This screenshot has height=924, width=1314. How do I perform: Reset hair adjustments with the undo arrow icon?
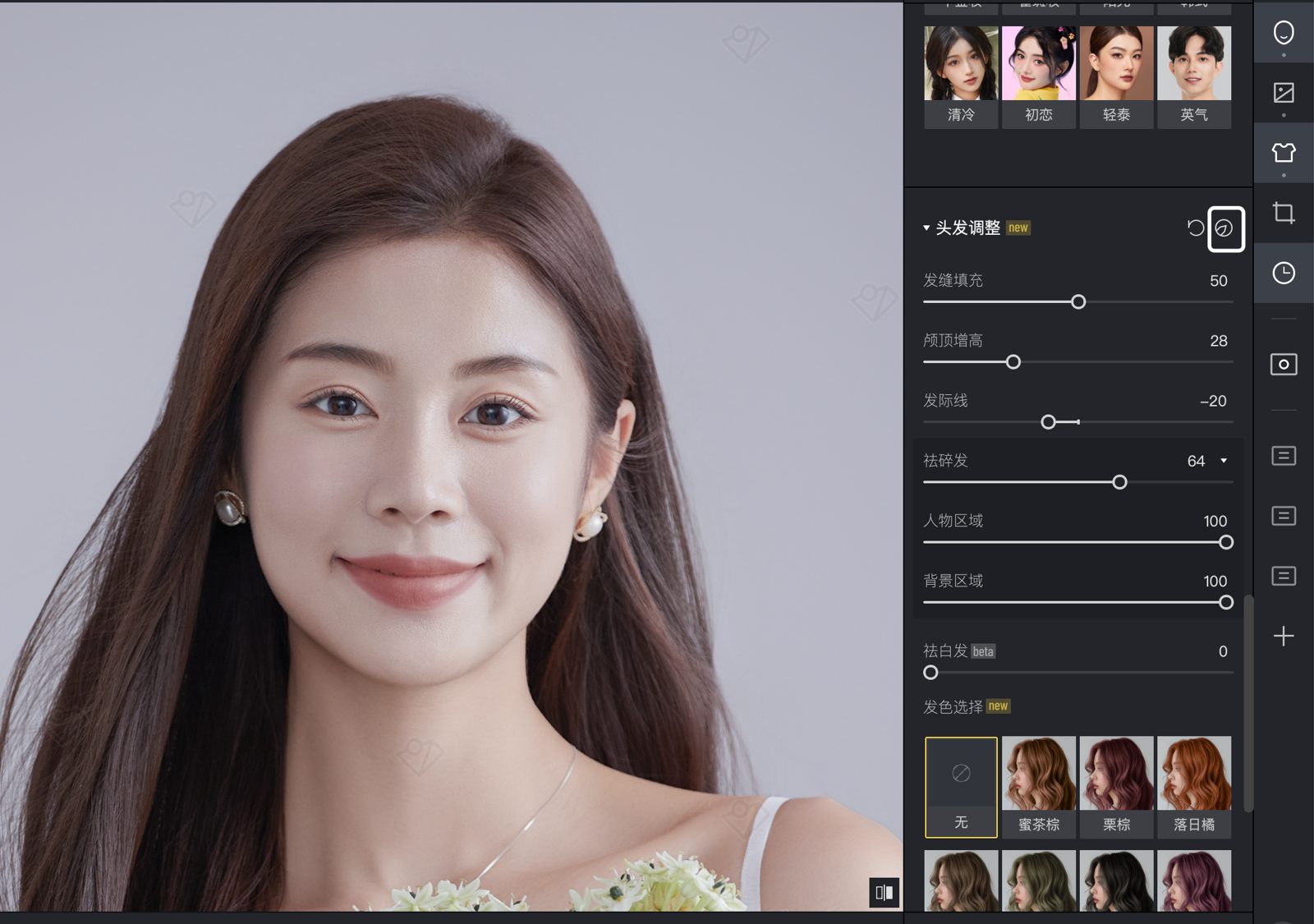tap(1195, 228)
